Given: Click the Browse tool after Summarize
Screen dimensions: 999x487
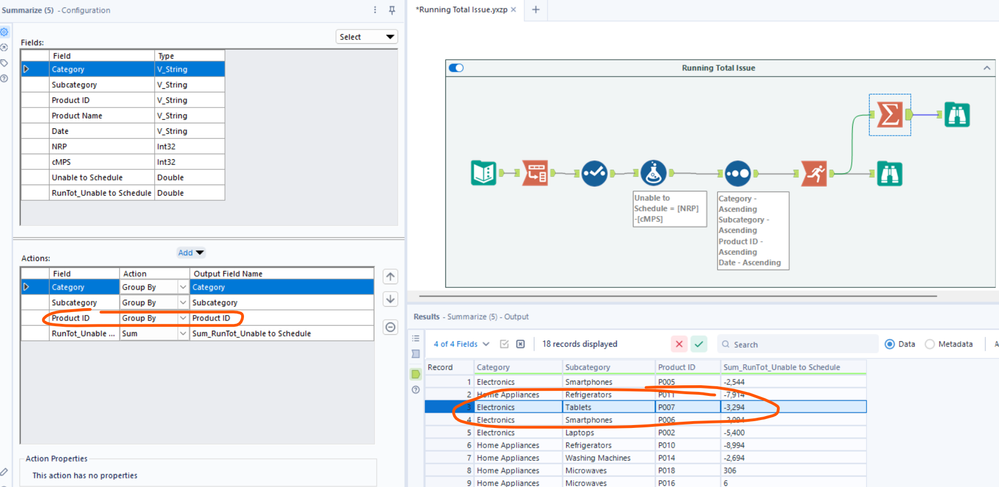Looking at the screenshot, I should pyautogui.click(x=955, y=115).
